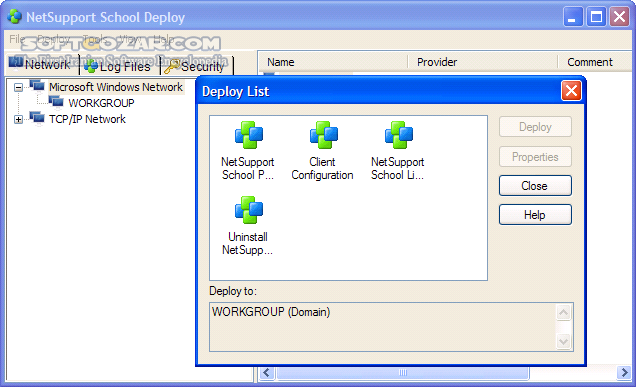Image resolution: width=636 pixels, height=387 pixels.
Task: Expand the TCP/IP Network tree node
Action: (x=18, y=119)
